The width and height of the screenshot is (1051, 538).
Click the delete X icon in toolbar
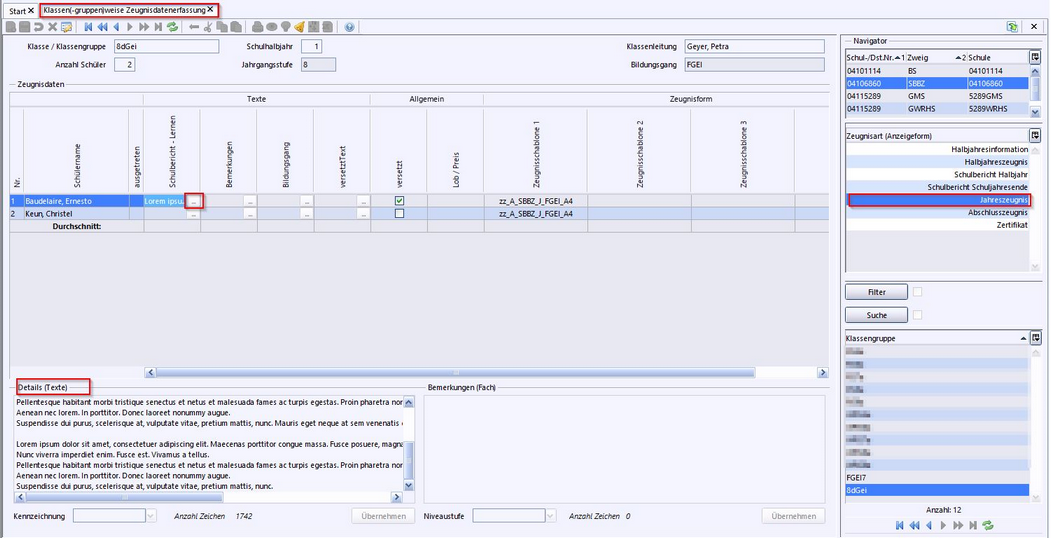[x=52, y=27]
